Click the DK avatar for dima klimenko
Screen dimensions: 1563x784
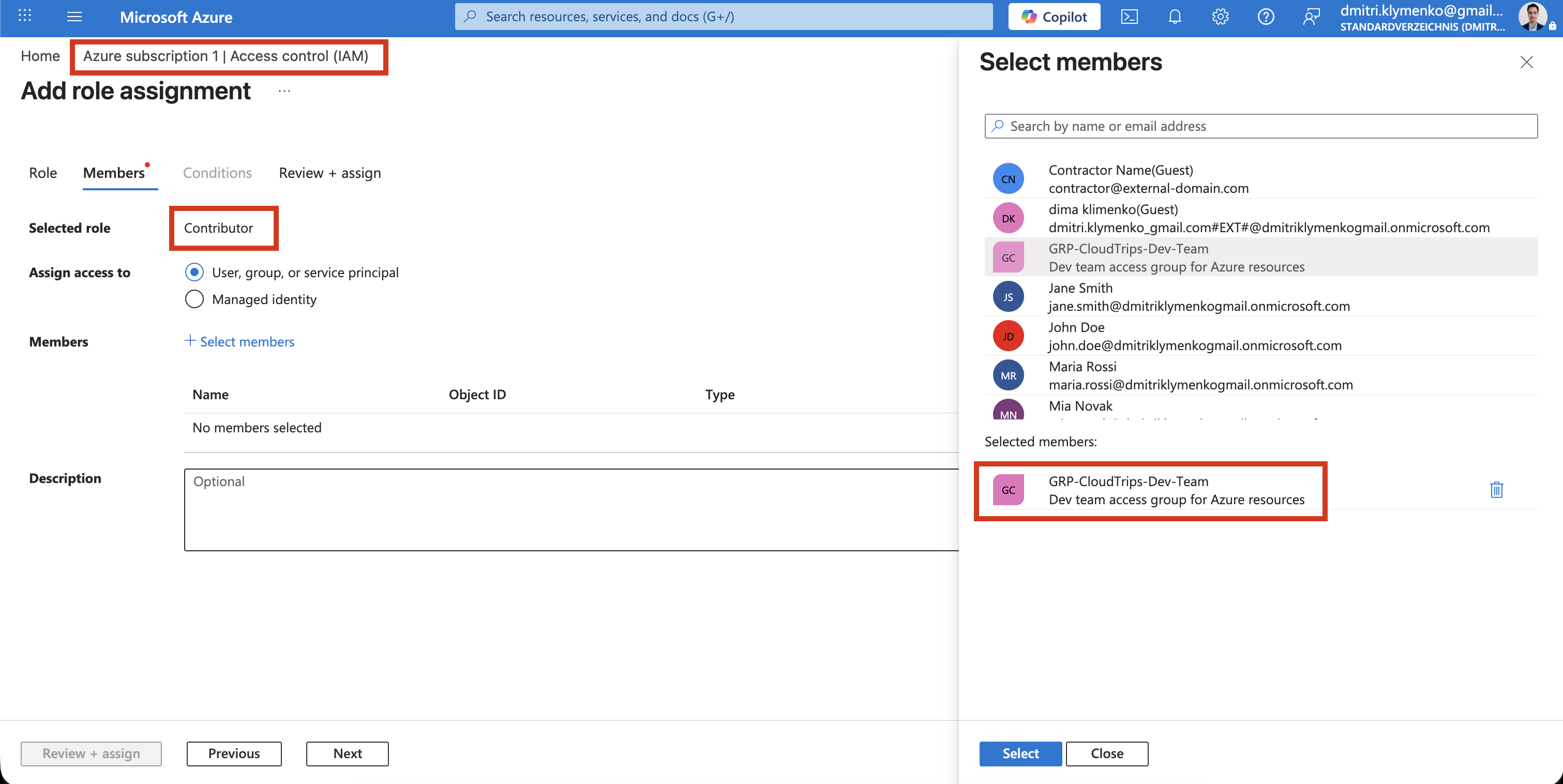(1008, 218)
